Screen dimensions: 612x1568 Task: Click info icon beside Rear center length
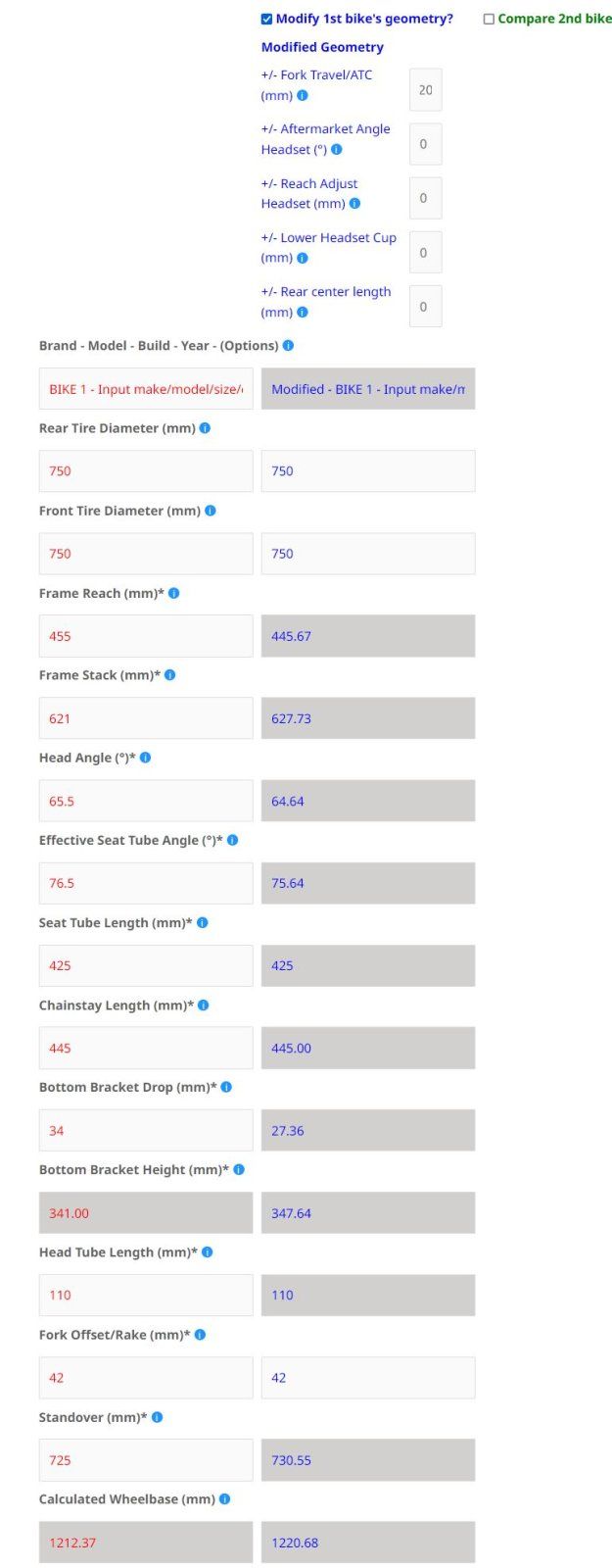[x=303, y=313]
